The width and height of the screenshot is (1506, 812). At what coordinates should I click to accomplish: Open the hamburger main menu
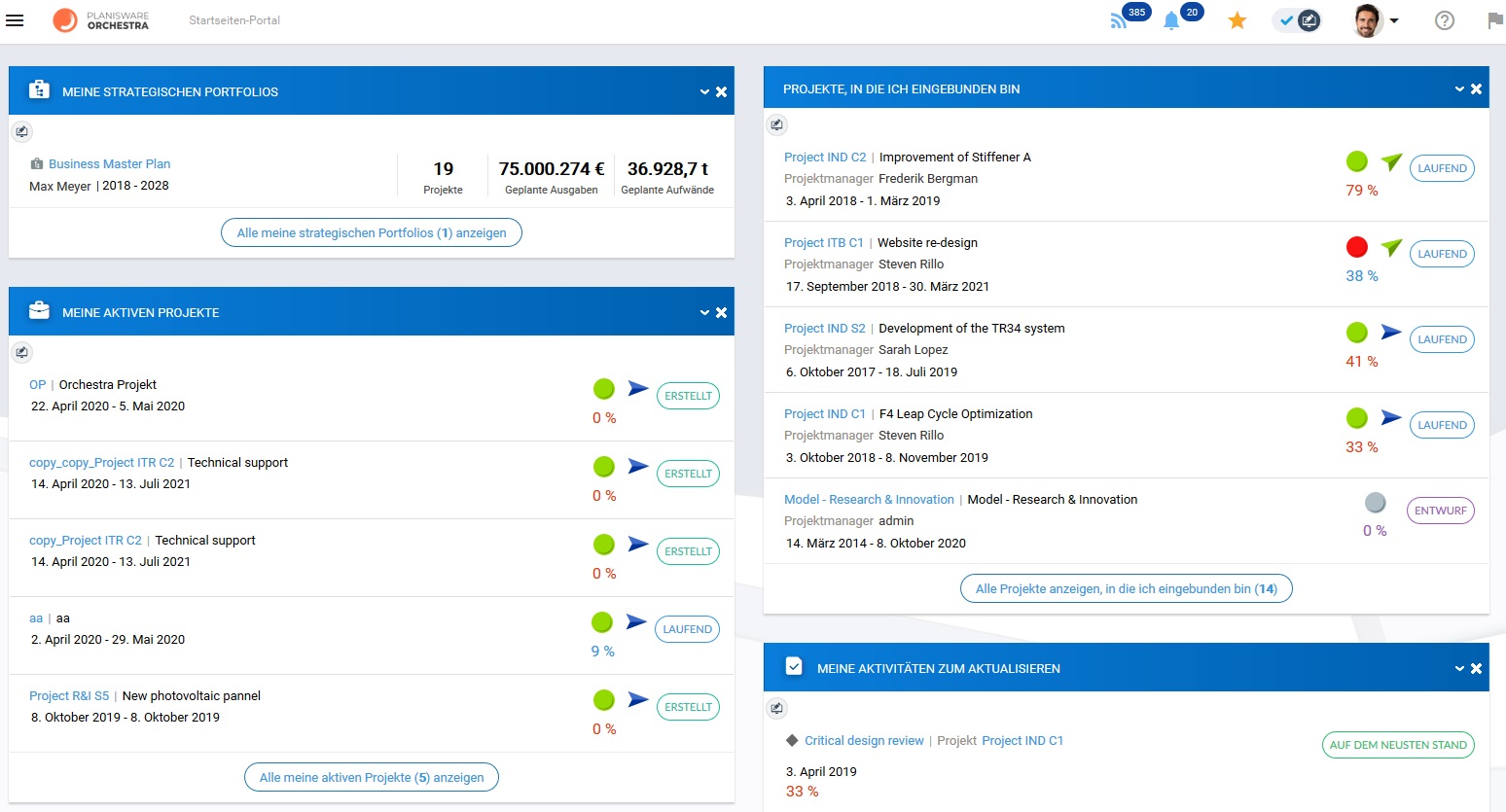coord(15,20)
